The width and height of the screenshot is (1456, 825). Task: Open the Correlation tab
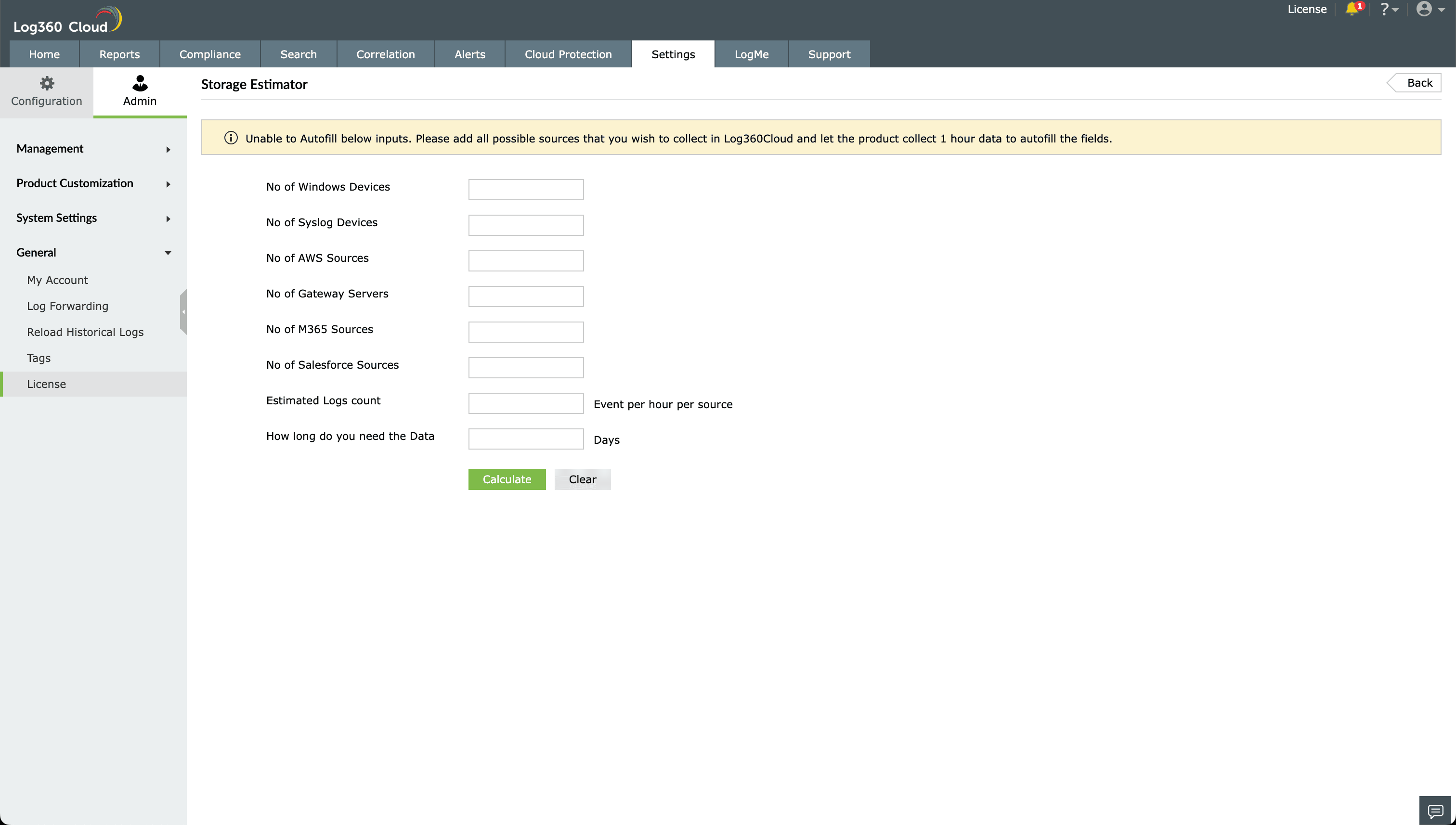(x=385, y=54)
